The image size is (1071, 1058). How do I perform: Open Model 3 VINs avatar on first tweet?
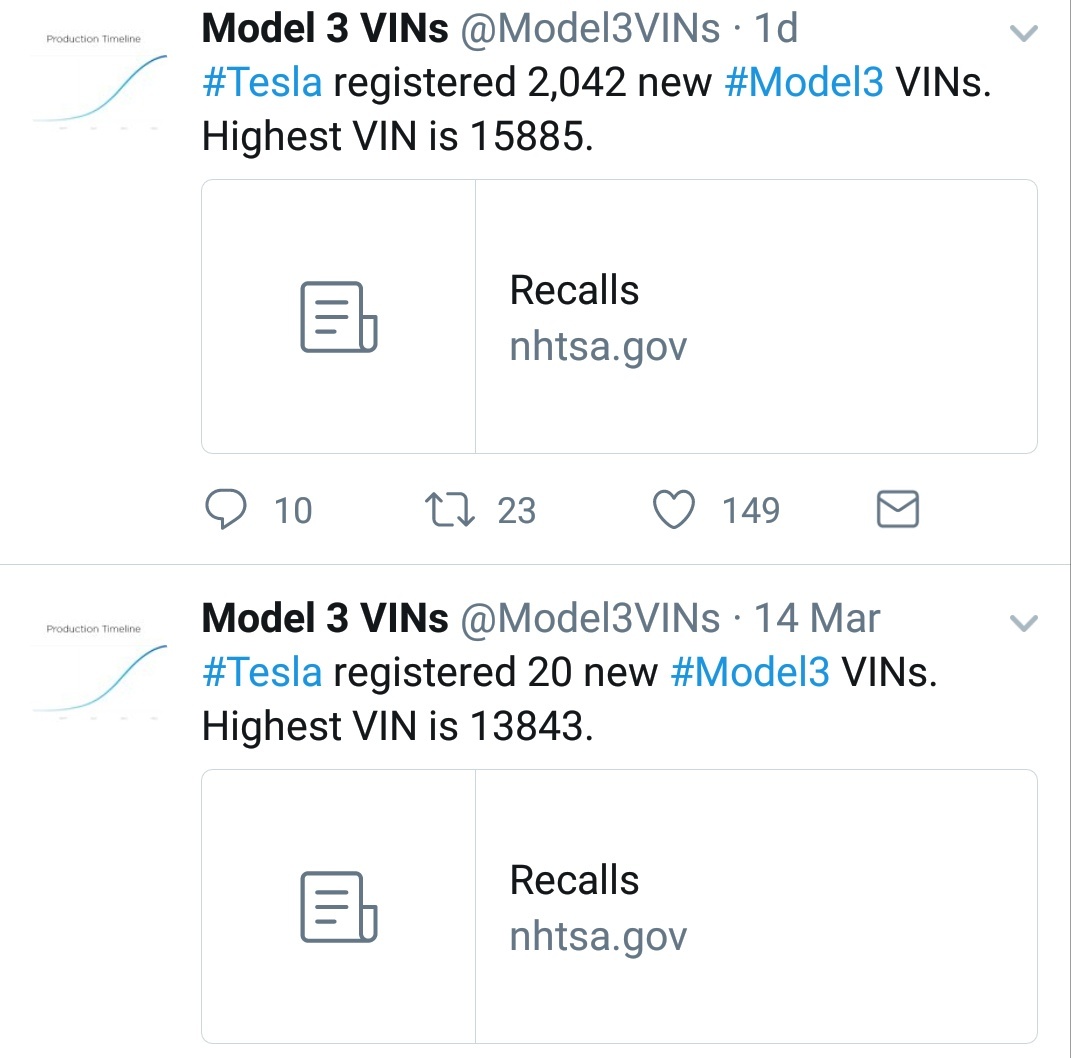tap(100, 81)
